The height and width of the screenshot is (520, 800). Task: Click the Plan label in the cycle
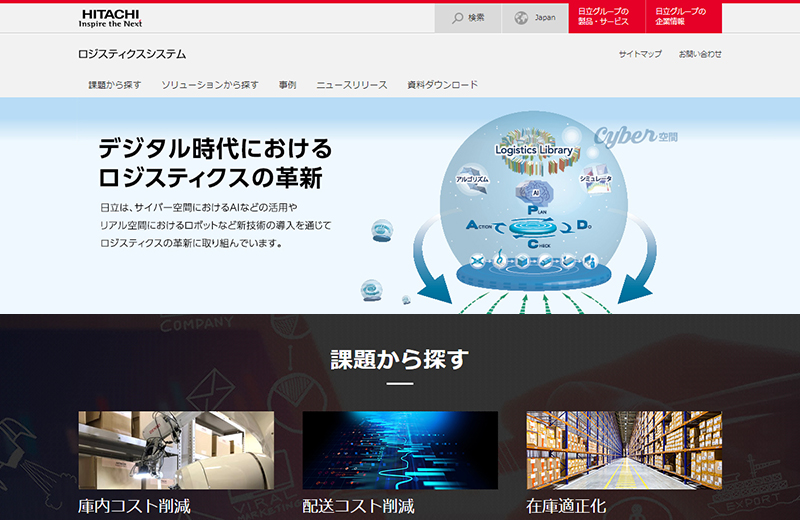(536, 210)
